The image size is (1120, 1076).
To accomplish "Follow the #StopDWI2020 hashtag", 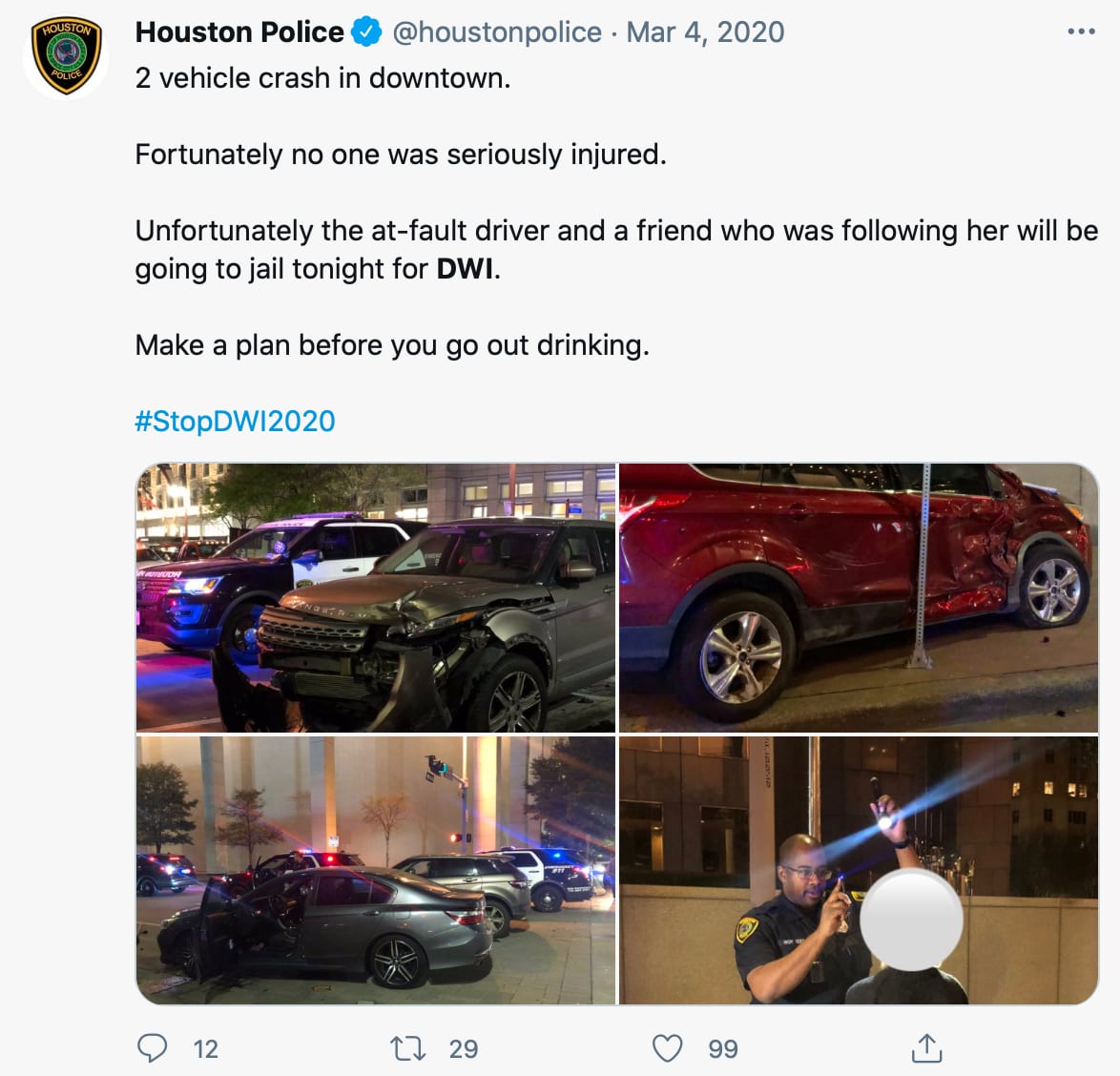I will pos(235,421).
